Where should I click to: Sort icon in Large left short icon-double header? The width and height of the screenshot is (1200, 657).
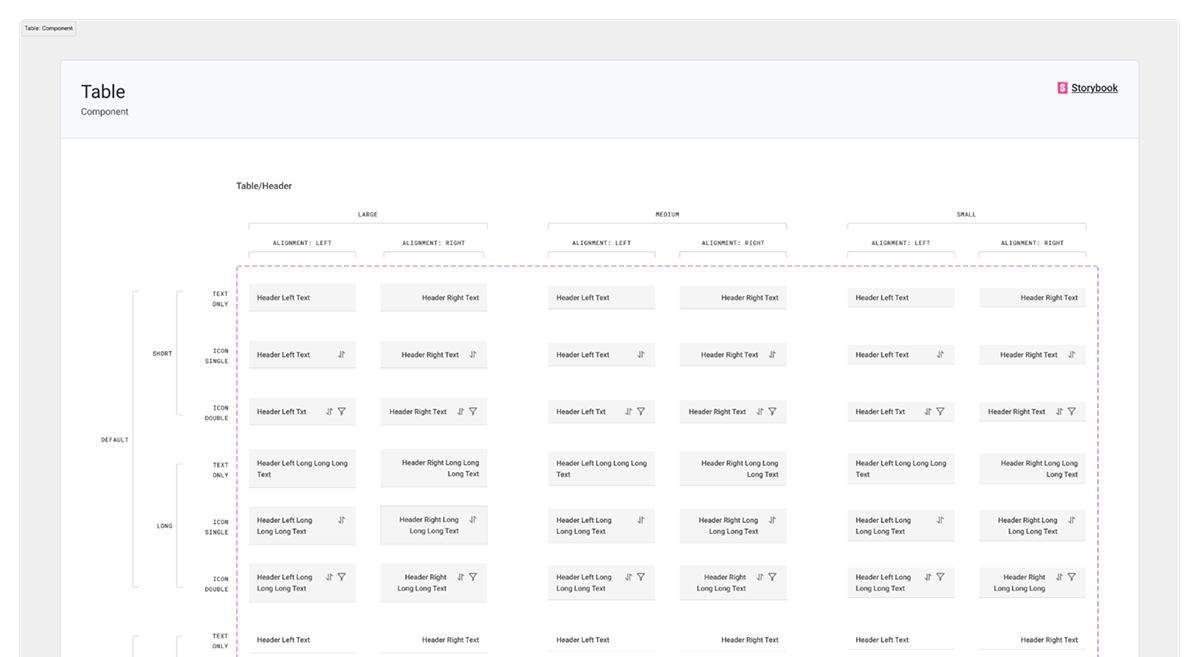(329, 411)
